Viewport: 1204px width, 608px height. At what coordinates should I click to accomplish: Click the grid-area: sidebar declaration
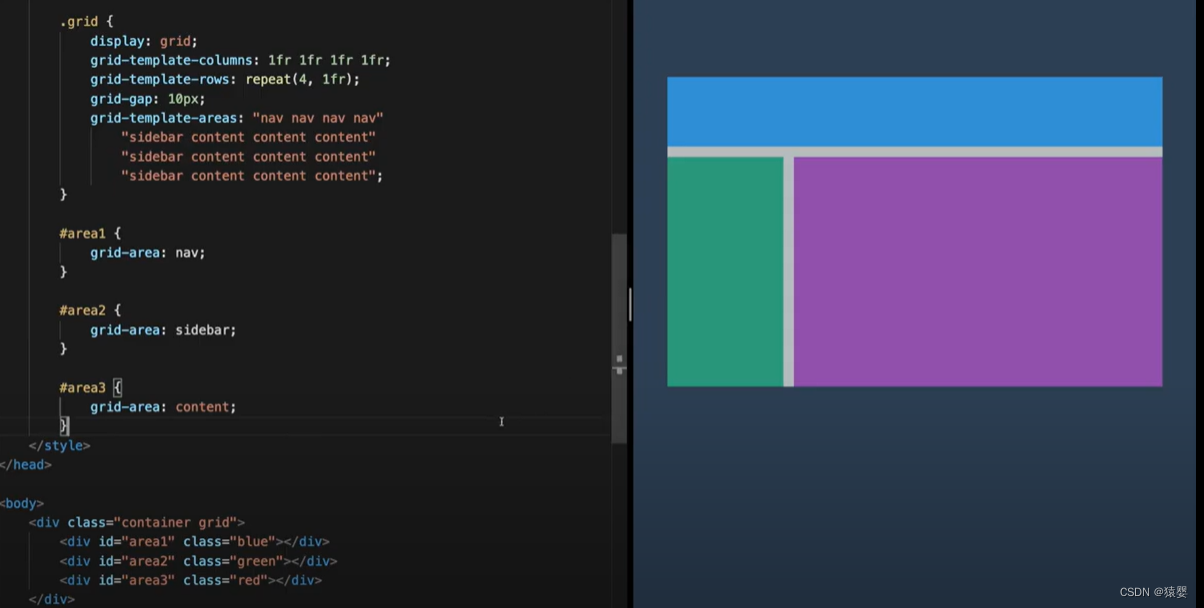(163, 329)
